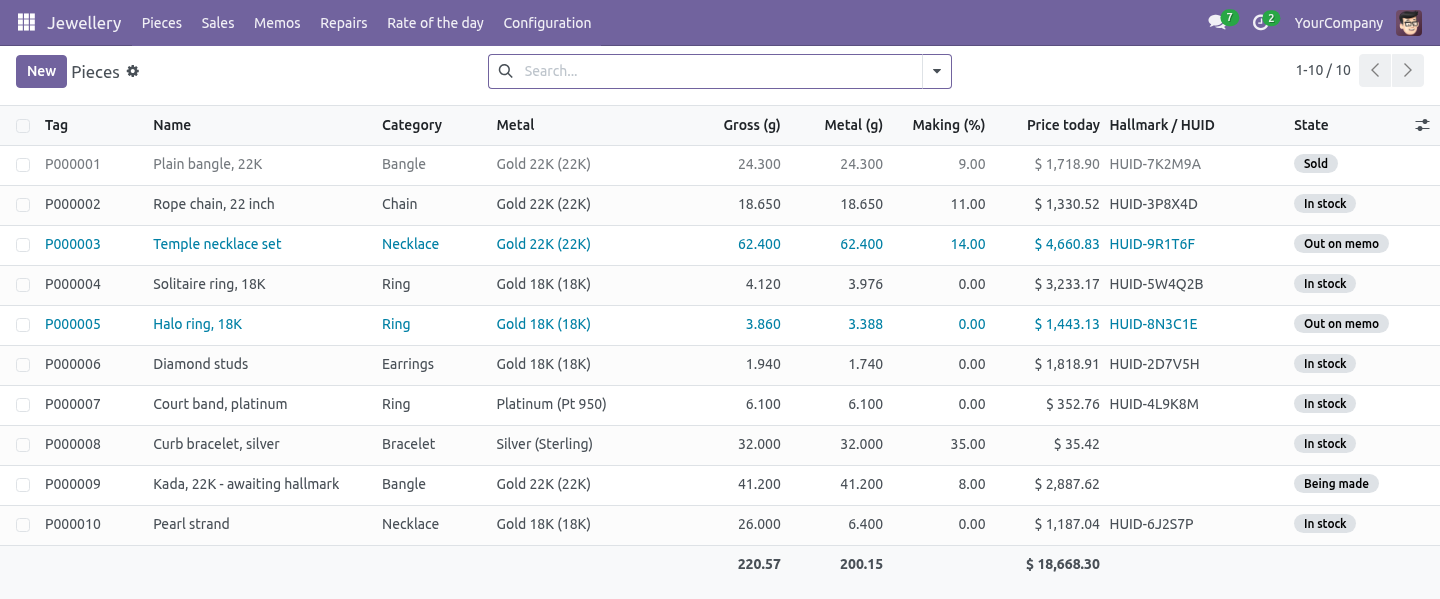Go to the Sales menu
This screenshot has height=599, width=1440.
pos(218,22)
